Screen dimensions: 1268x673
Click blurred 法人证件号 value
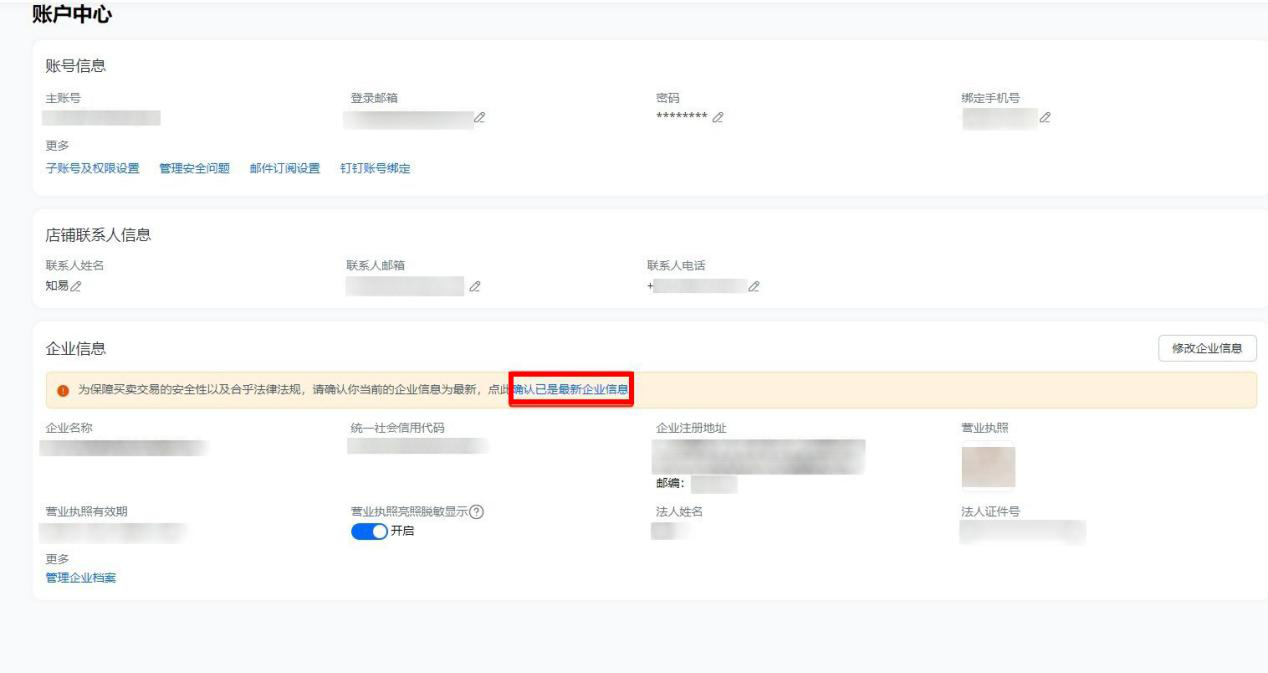(1022, 532)
